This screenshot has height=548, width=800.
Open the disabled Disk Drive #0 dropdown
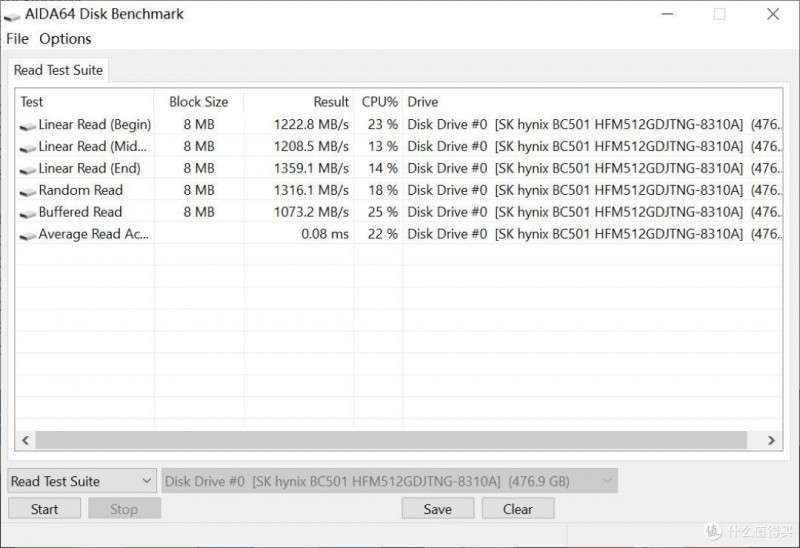[390, 481]
